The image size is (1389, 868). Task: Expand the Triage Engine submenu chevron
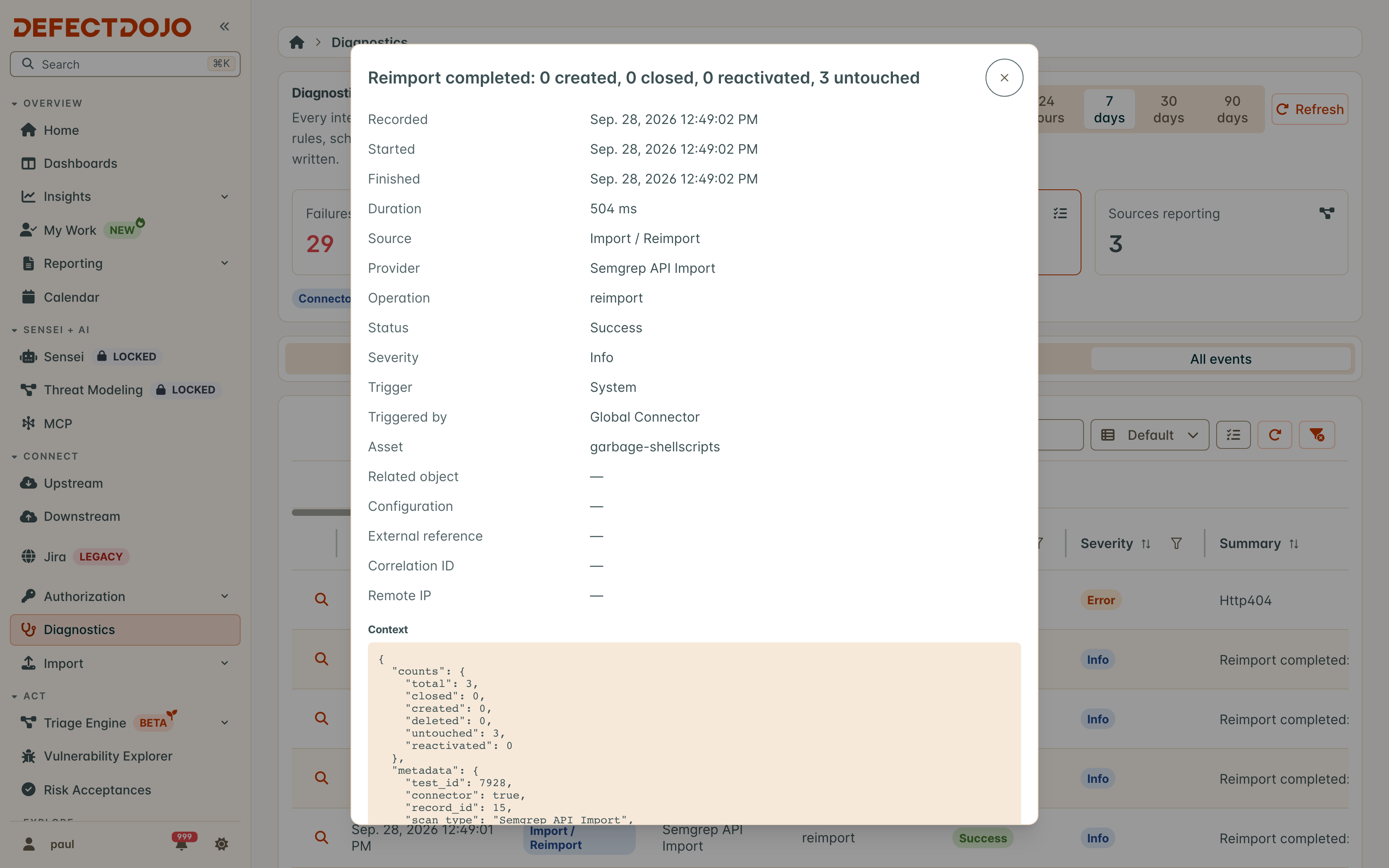point(224,722)
